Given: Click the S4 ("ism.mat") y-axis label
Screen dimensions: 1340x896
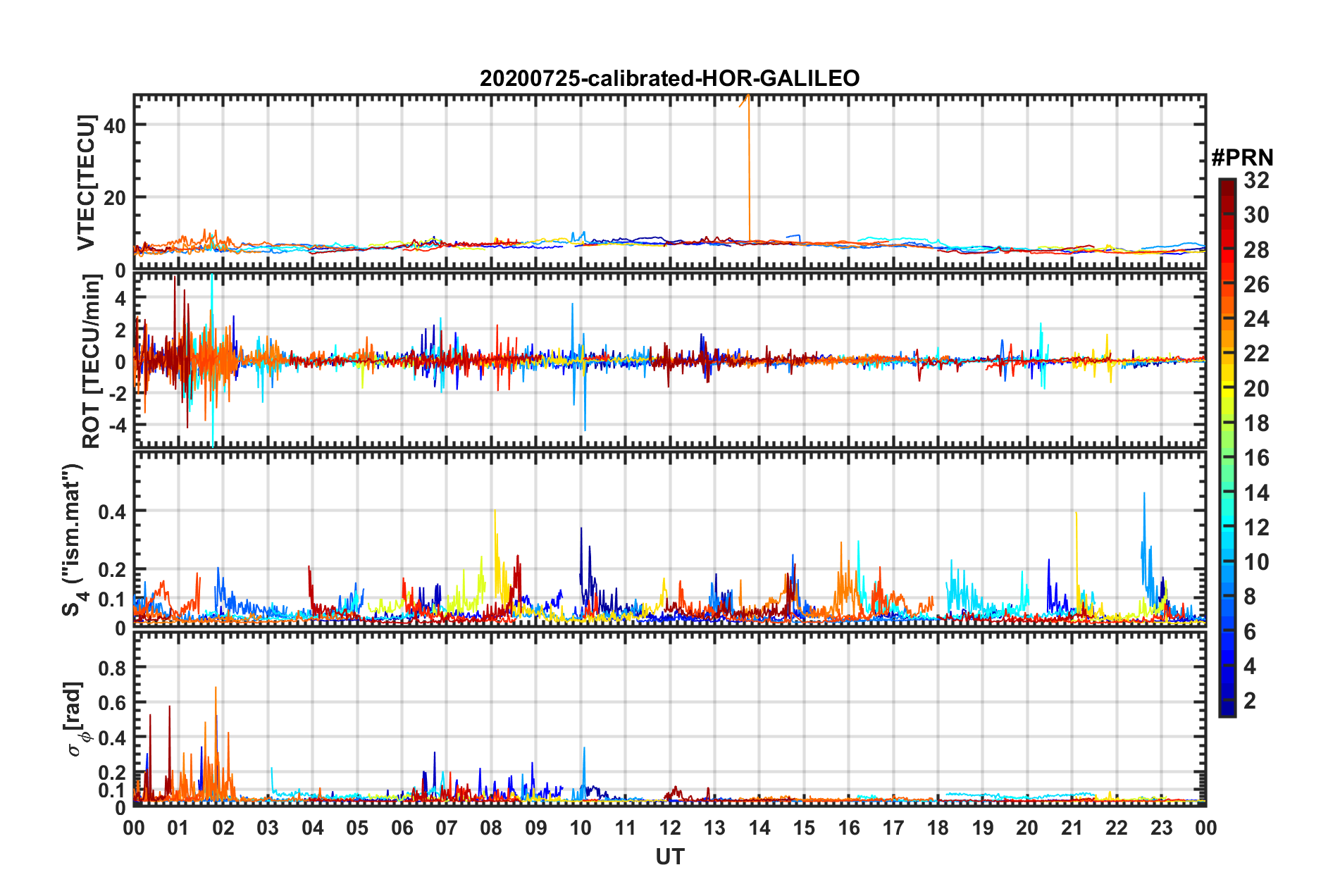Looking at the screenshot, I should coord(74,540).
